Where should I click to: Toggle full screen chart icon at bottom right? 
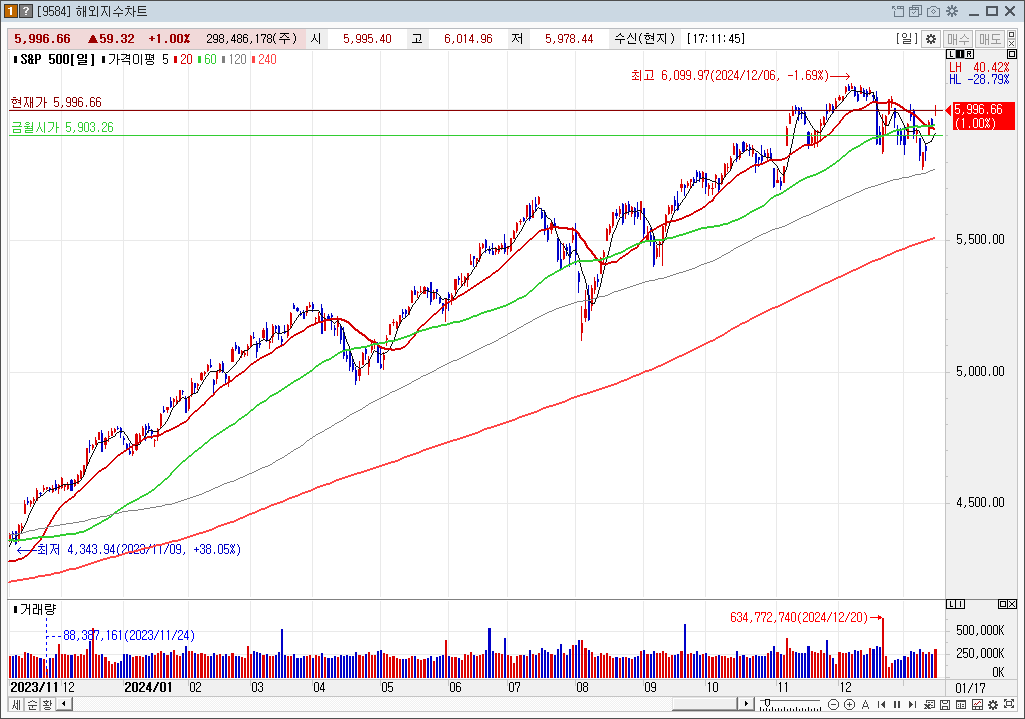tap(1008, 705)
